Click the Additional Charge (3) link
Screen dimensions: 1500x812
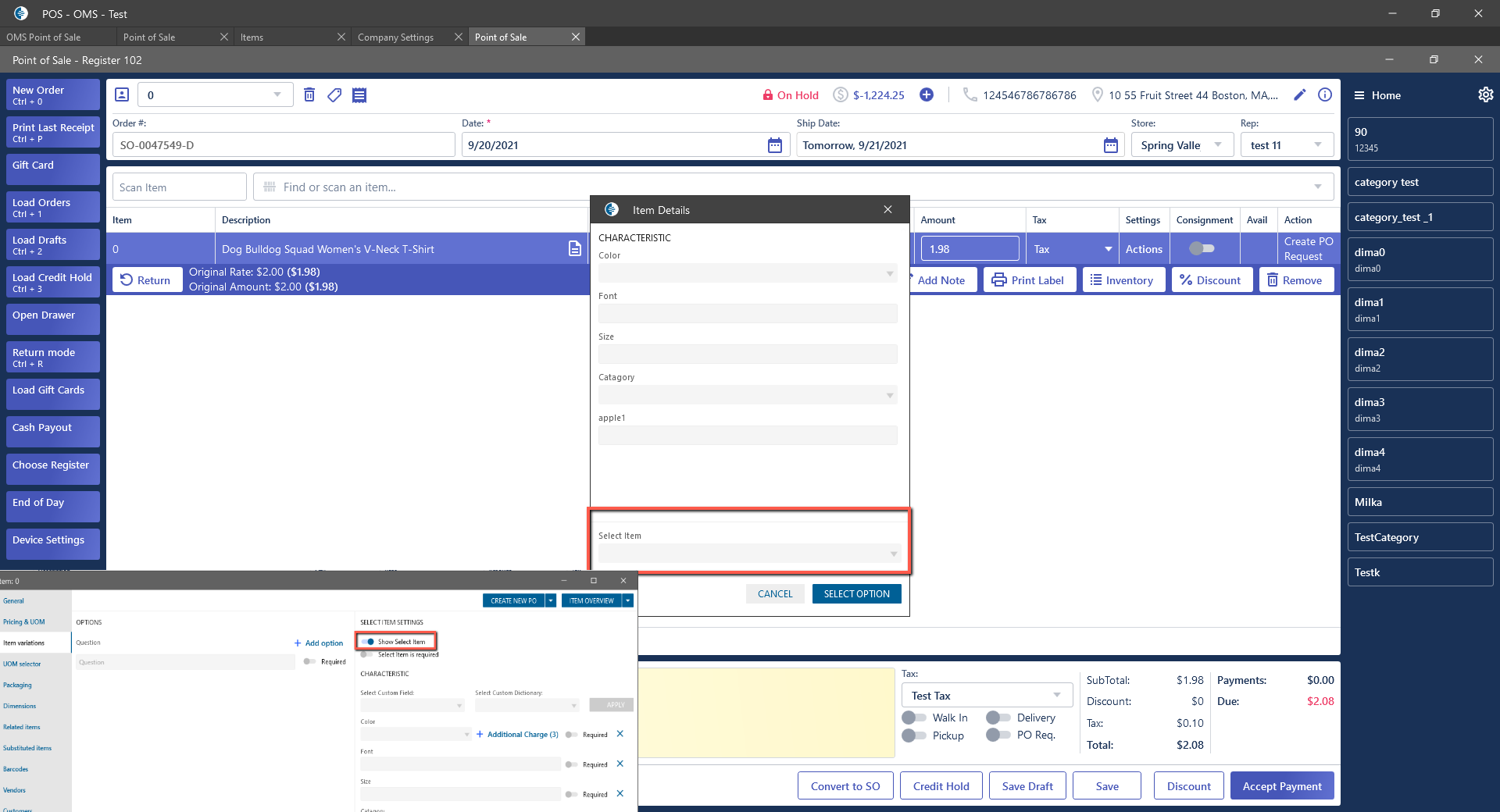coord(517,735)
